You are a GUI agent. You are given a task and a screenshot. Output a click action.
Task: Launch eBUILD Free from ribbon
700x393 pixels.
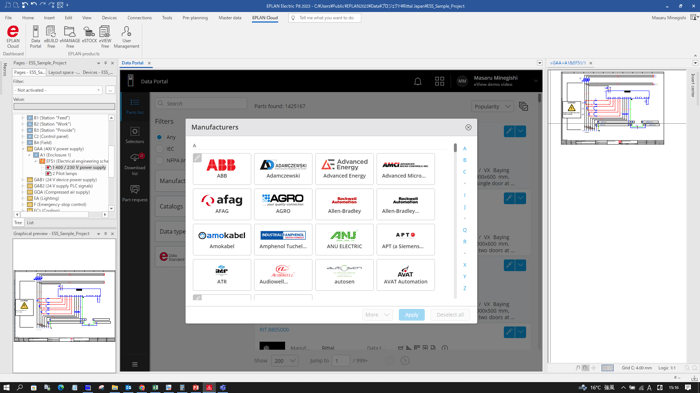pos(51,37)
